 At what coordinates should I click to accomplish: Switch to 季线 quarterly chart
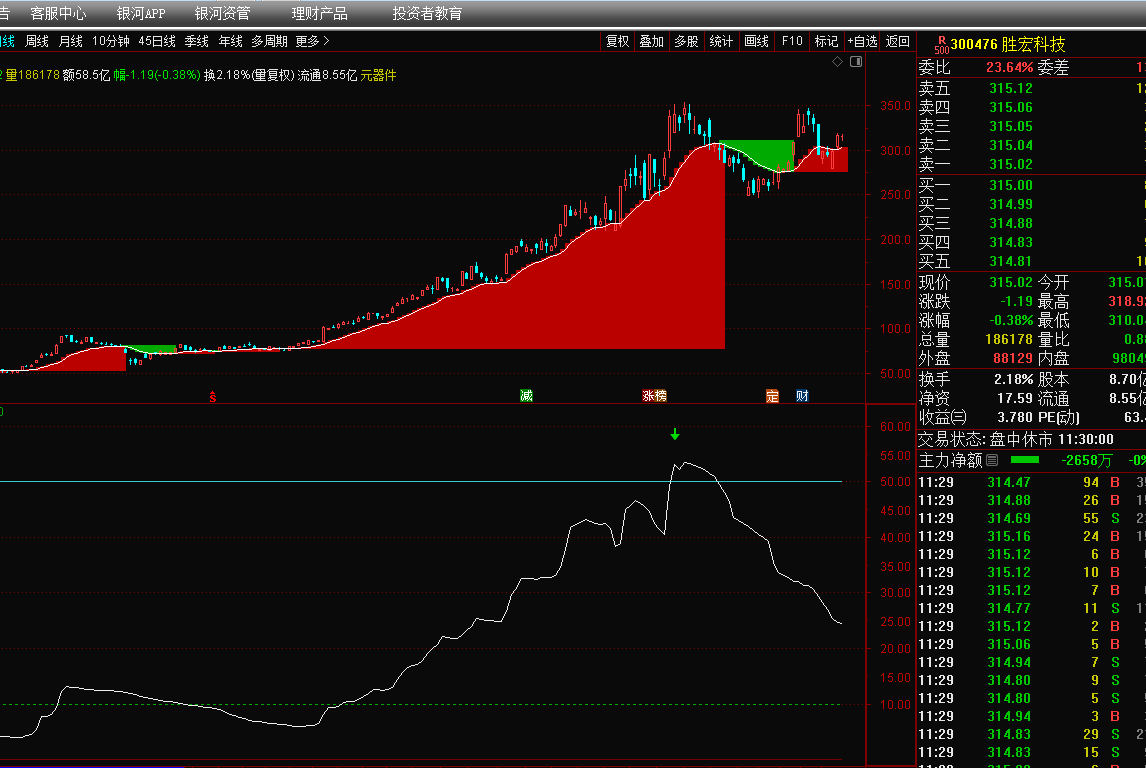[196, 41]
